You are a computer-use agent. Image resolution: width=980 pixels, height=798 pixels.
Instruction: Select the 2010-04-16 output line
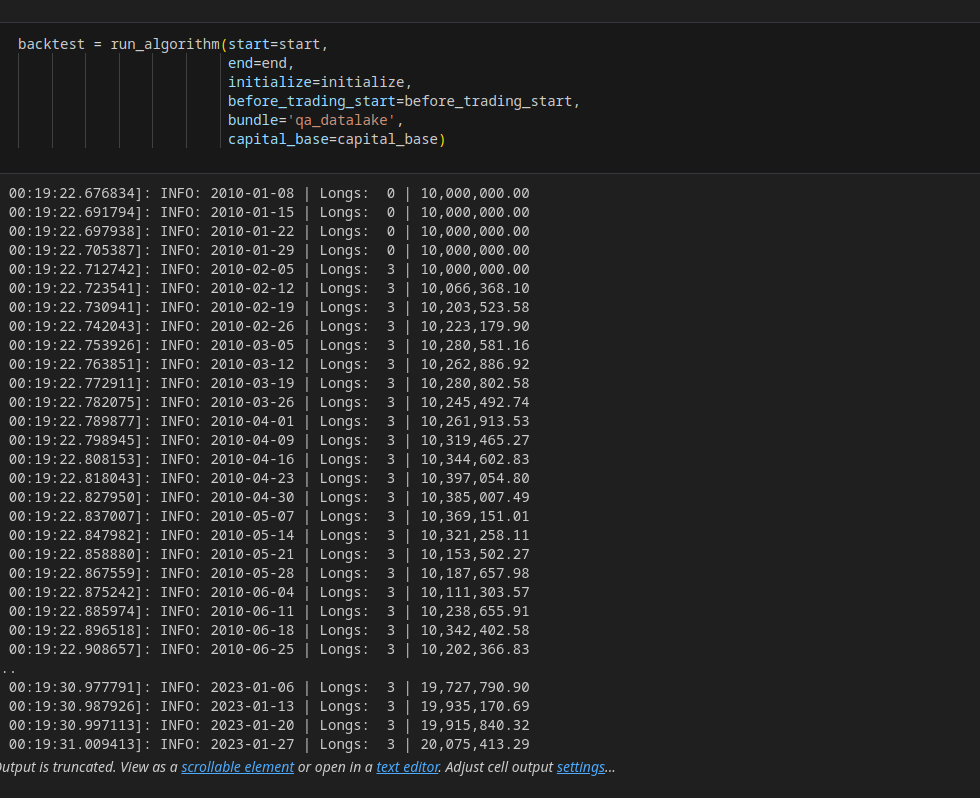[269, 459]
